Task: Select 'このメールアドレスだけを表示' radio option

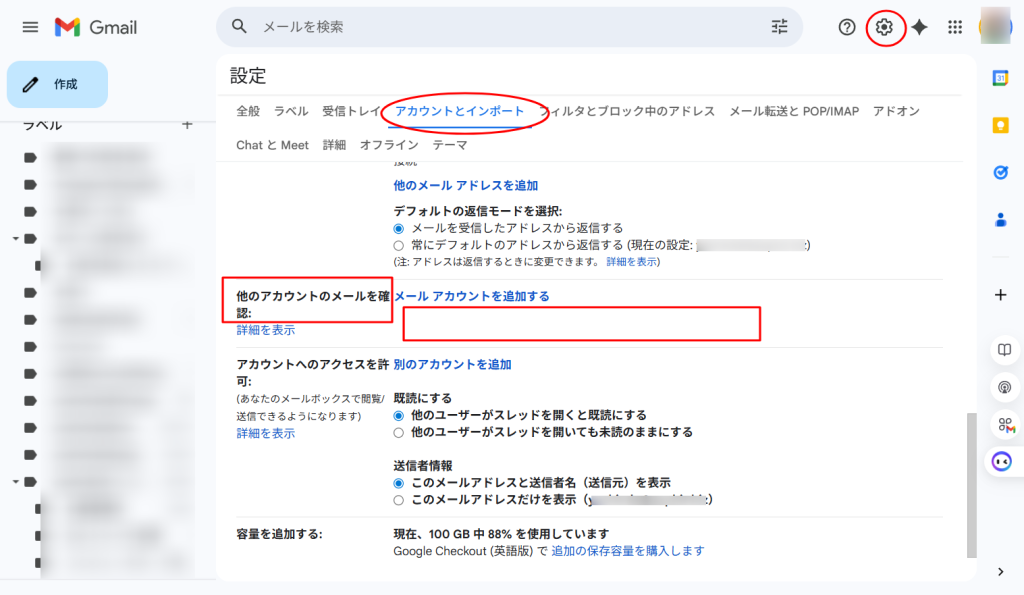Action: coord(400,500)
